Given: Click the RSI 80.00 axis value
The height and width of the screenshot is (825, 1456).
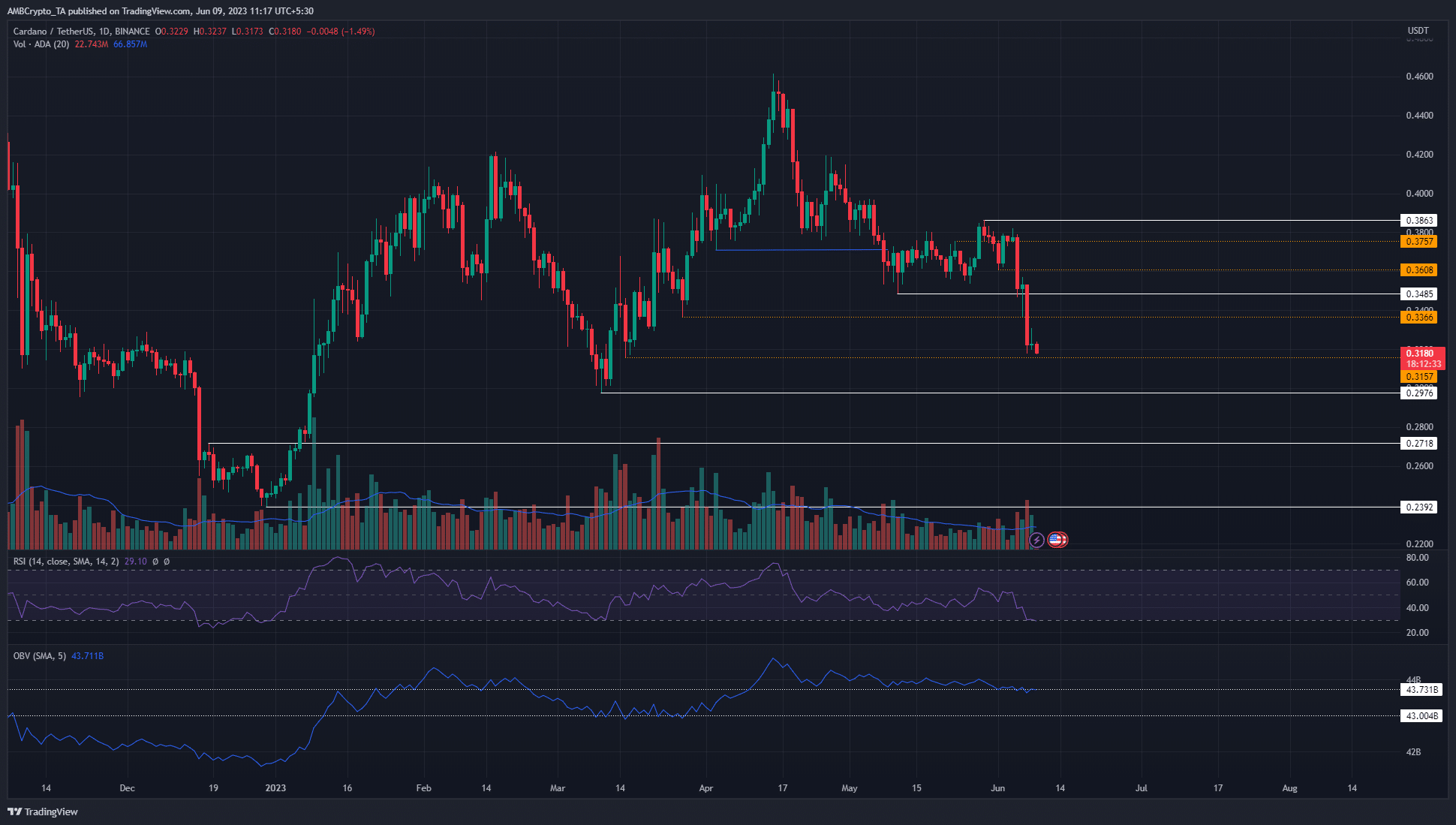Looking at the screenshot, I should click(x=1417, y=558).
